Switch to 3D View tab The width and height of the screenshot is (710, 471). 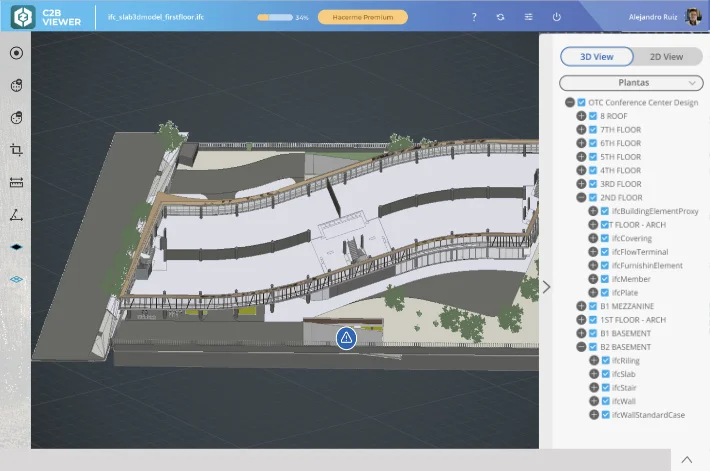[x=597, y=57]
